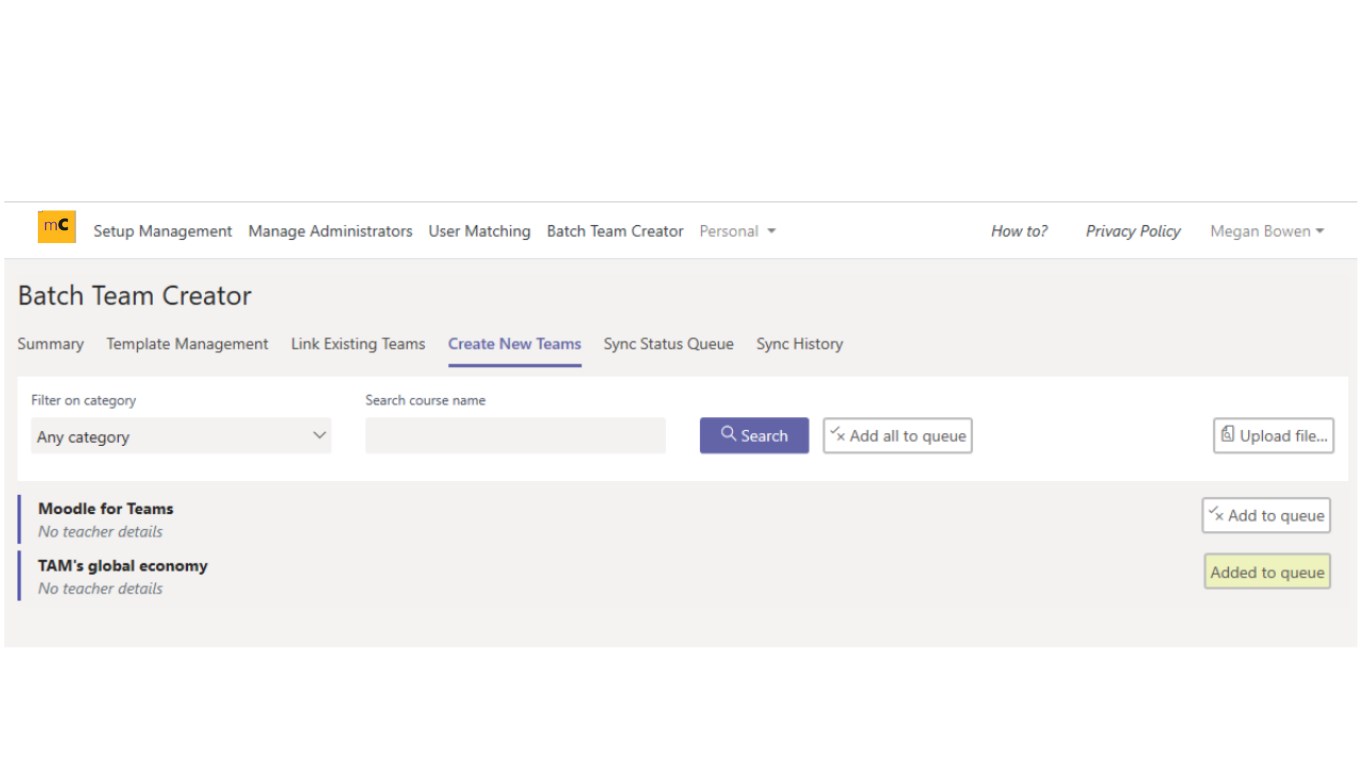1366x768 pixels.
Task: Switch to Template Management tab
Action: pyautogui.click(x=187, y=344)
